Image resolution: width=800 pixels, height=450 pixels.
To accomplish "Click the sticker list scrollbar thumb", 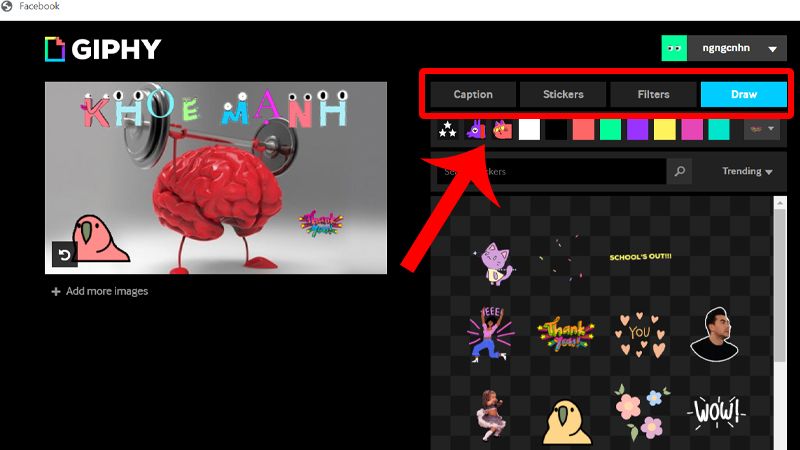I will pyautogui.click(x=780, y=286).
